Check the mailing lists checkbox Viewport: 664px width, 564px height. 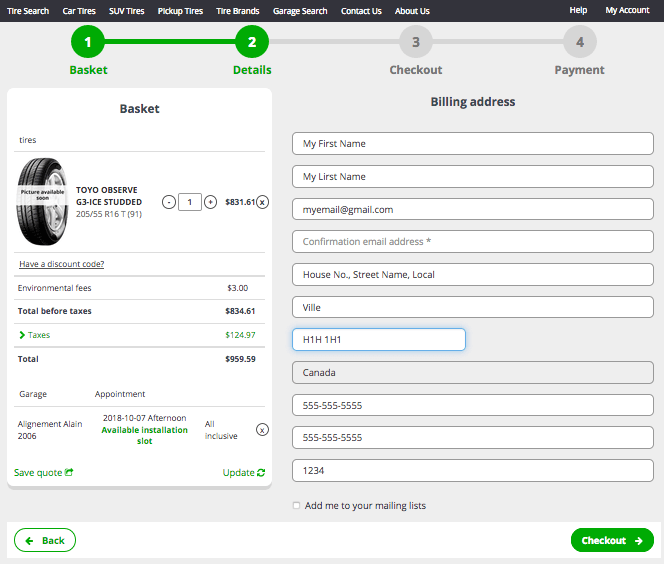tap(296, 506)
